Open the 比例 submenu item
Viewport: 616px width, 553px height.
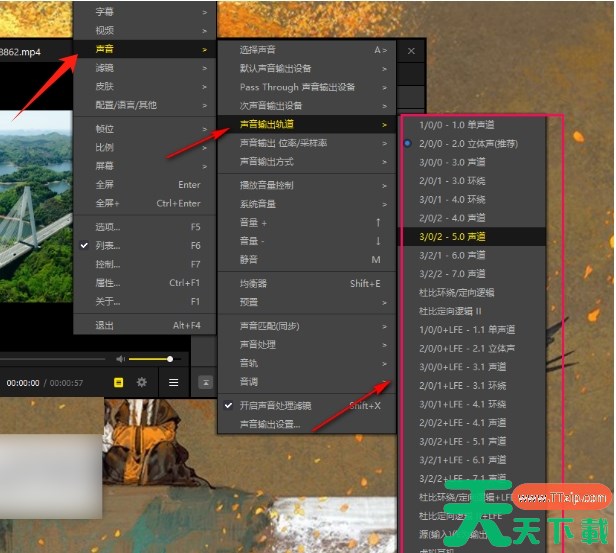click(x=145, y=147)
